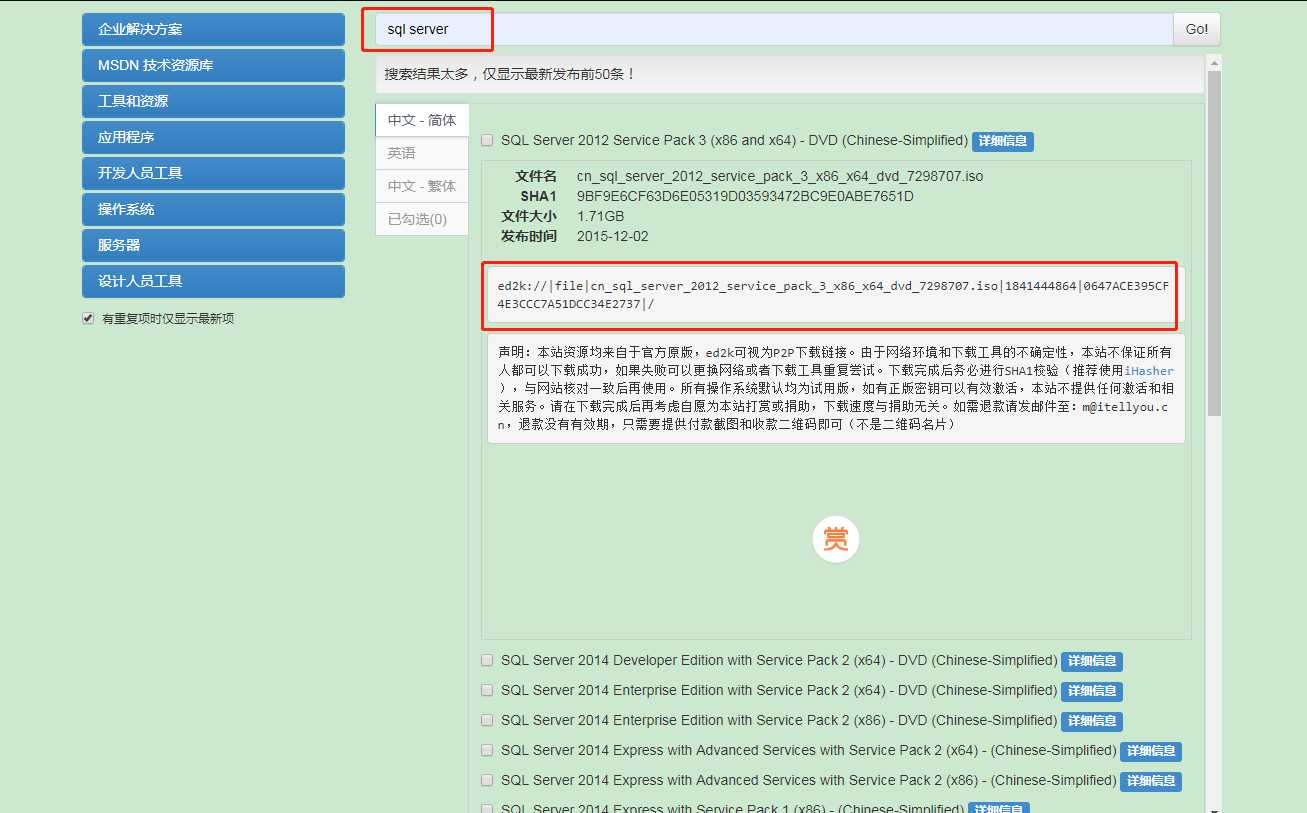Click the file name cn_sql_server_2012_service_pack_3 iso
Screen dimensions: 1307x813
(x=780, y=176)
